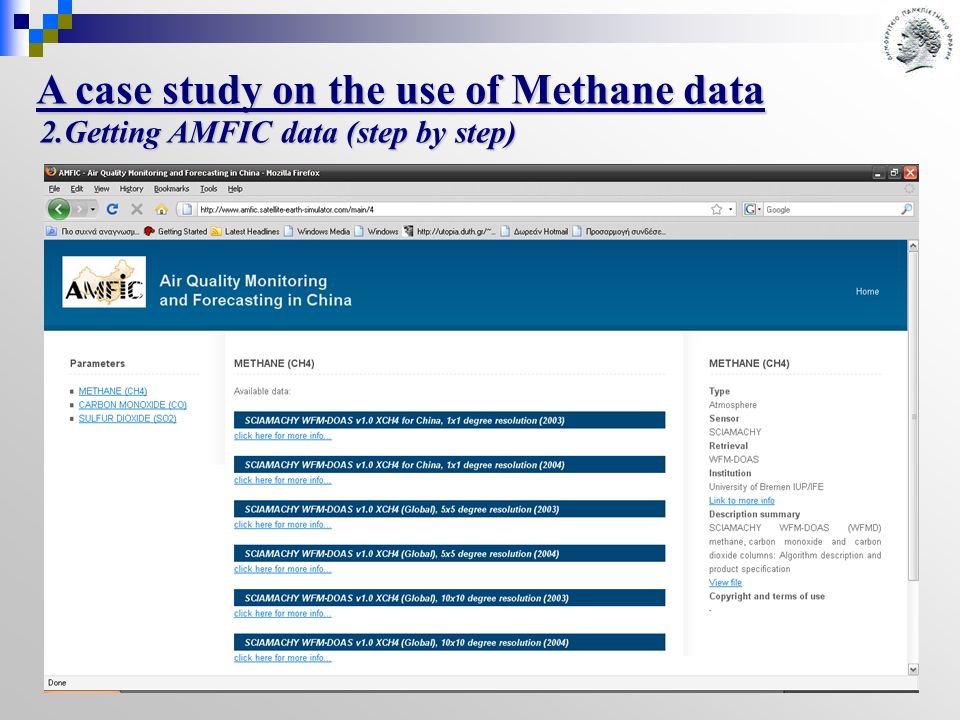Click more info under China 1x1 (2003)
This screenshot has height=720, width=960.
coord(282,436)
